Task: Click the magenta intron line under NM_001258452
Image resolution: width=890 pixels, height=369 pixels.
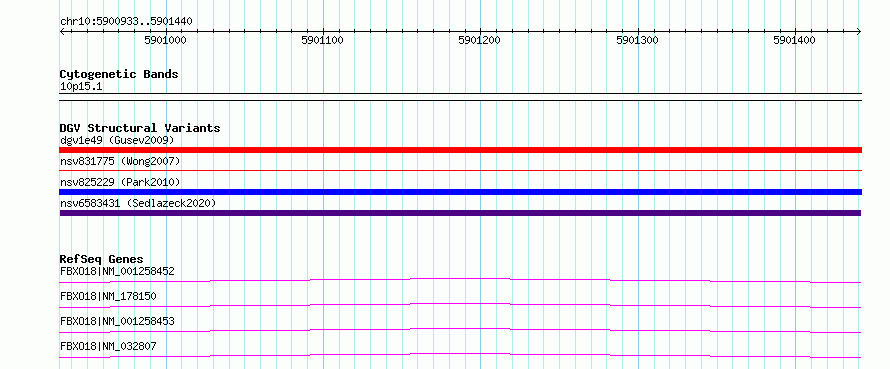Action: tap(460, 280)
